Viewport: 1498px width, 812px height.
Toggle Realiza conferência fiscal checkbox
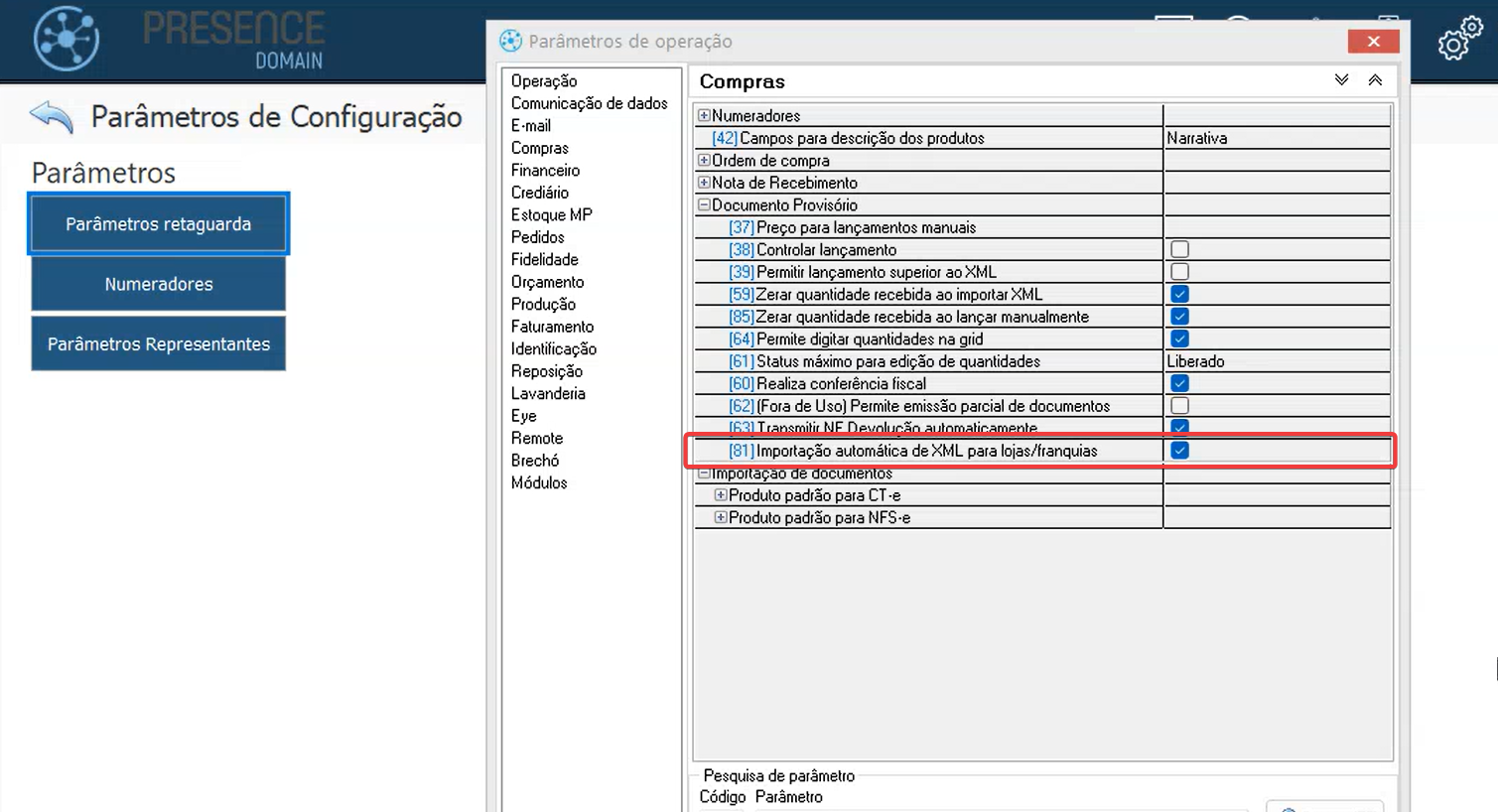[1179, 384]
